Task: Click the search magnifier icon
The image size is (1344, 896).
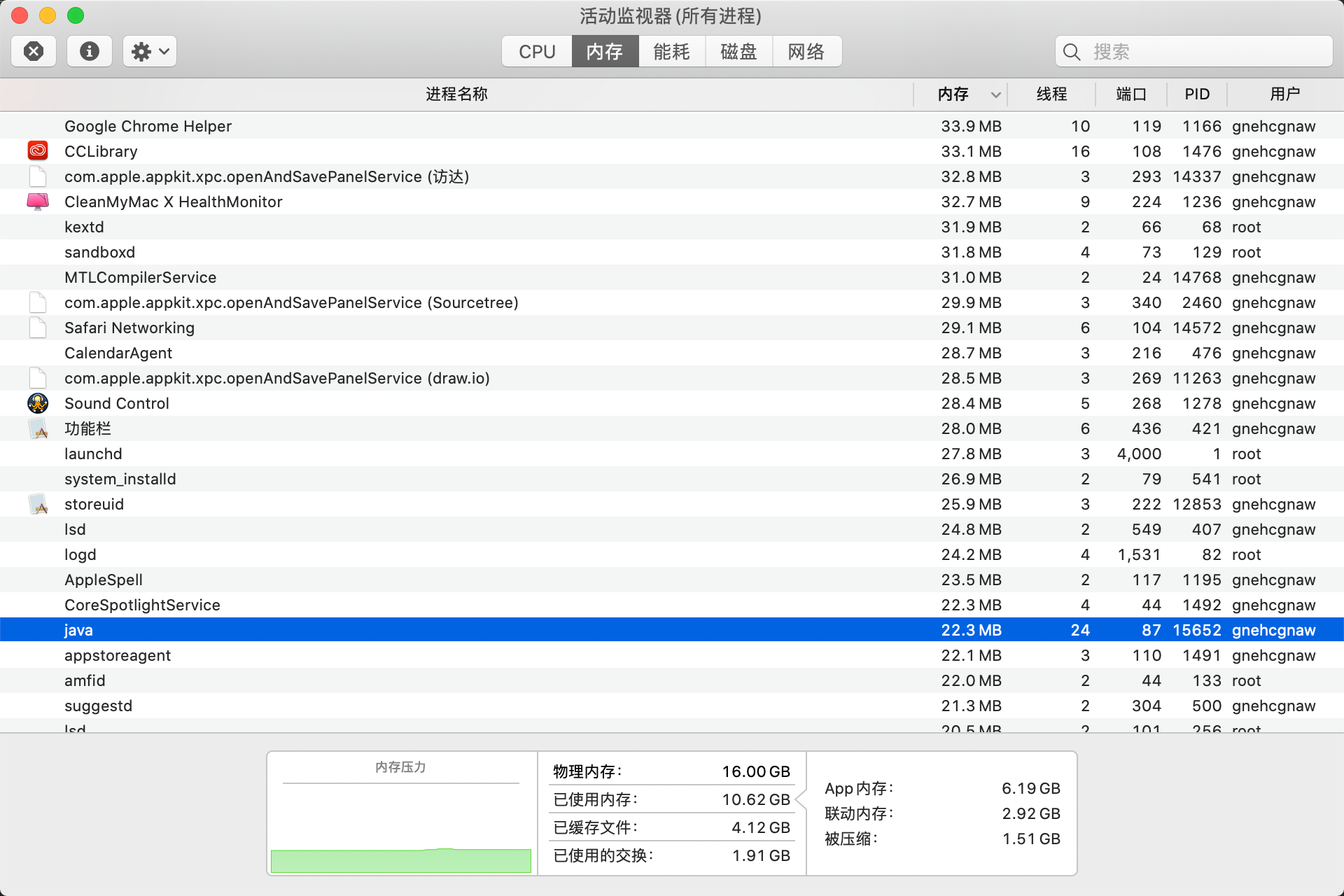Action: click(1072, 52)
